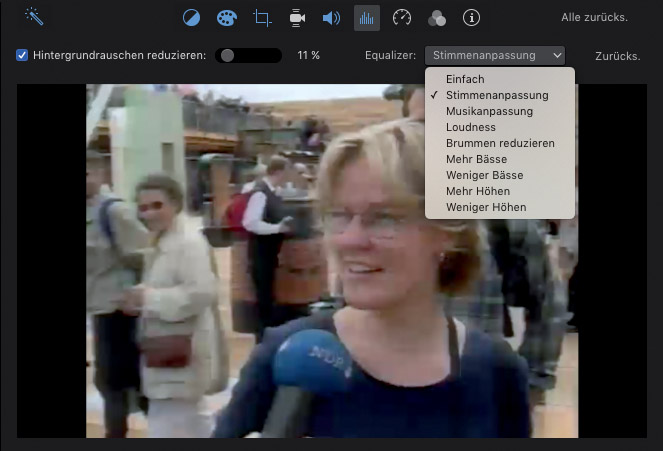This screenshot has height=451, width=663.
Task: Toggle Hintergrundrauschen reduzieren checkbox
Action: coord(22,55)
